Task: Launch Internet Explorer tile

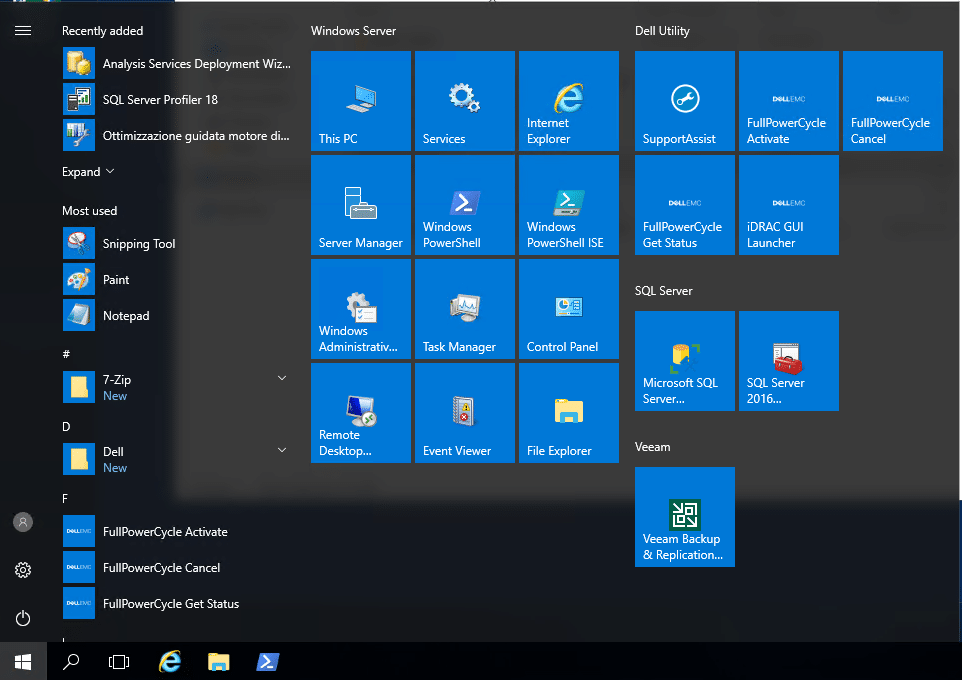Action: click(x=569, y=101)
